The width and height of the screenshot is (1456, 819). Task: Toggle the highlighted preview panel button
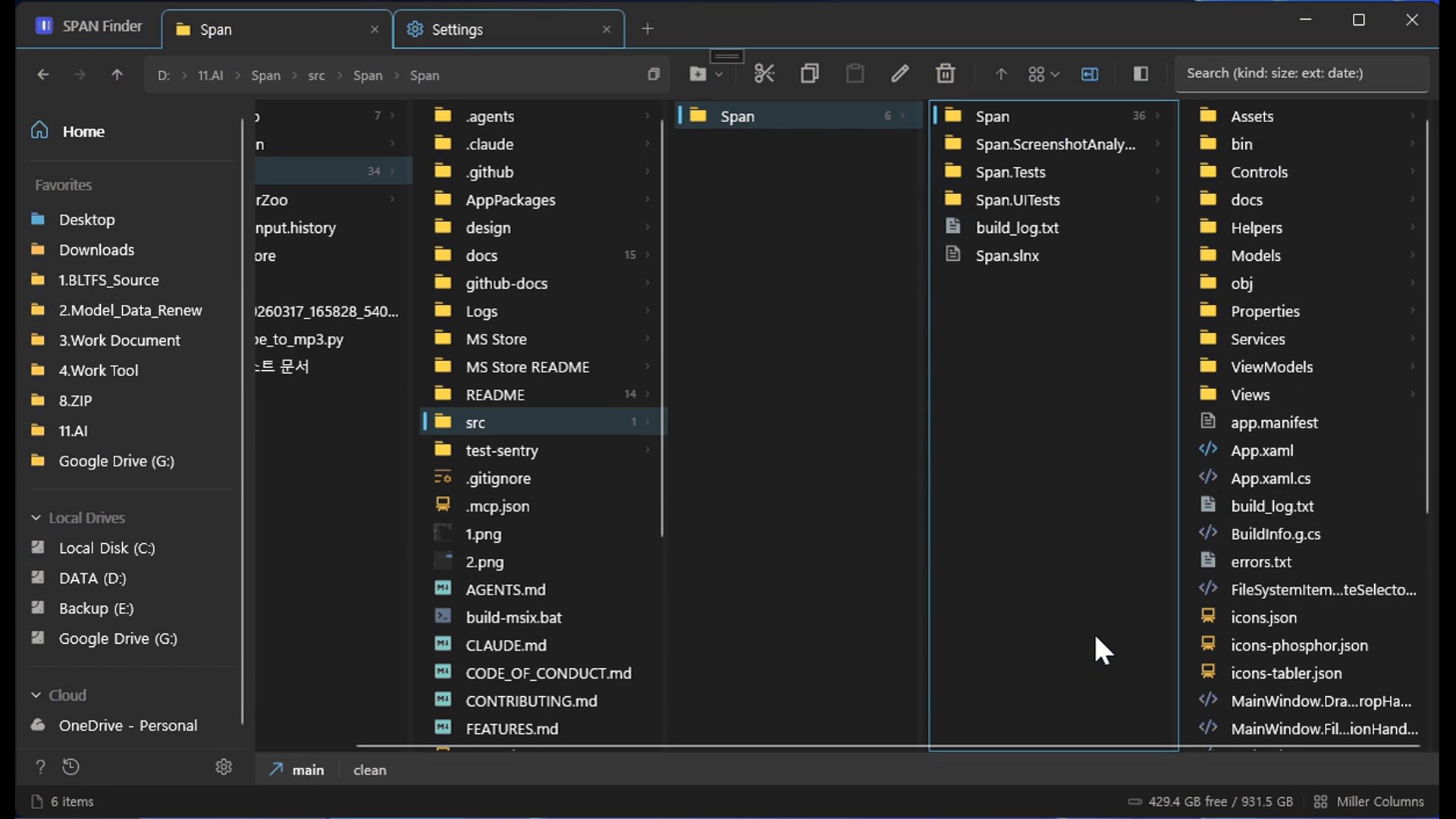click(x=1090, y=74)
